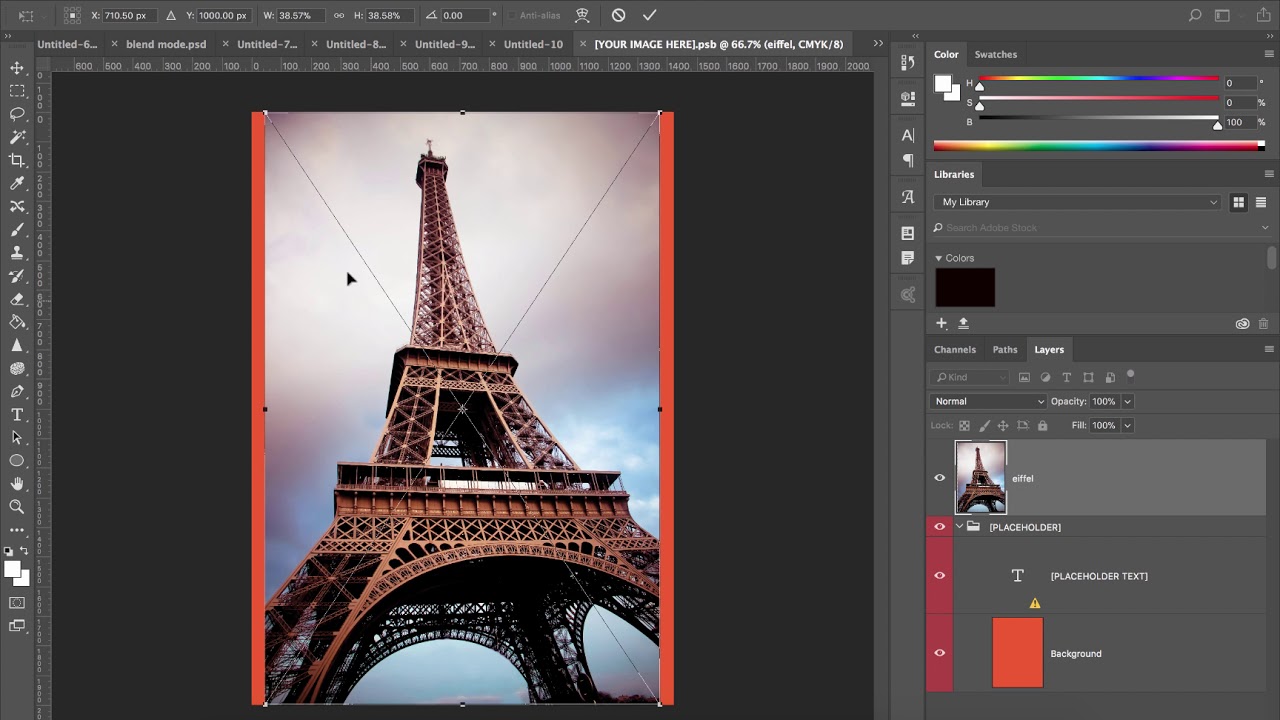Image resolution: width=1280 pixels, height=720 pixels.
Task: Open the Search icon in top bar
Action: click(x=1194, y=15)
